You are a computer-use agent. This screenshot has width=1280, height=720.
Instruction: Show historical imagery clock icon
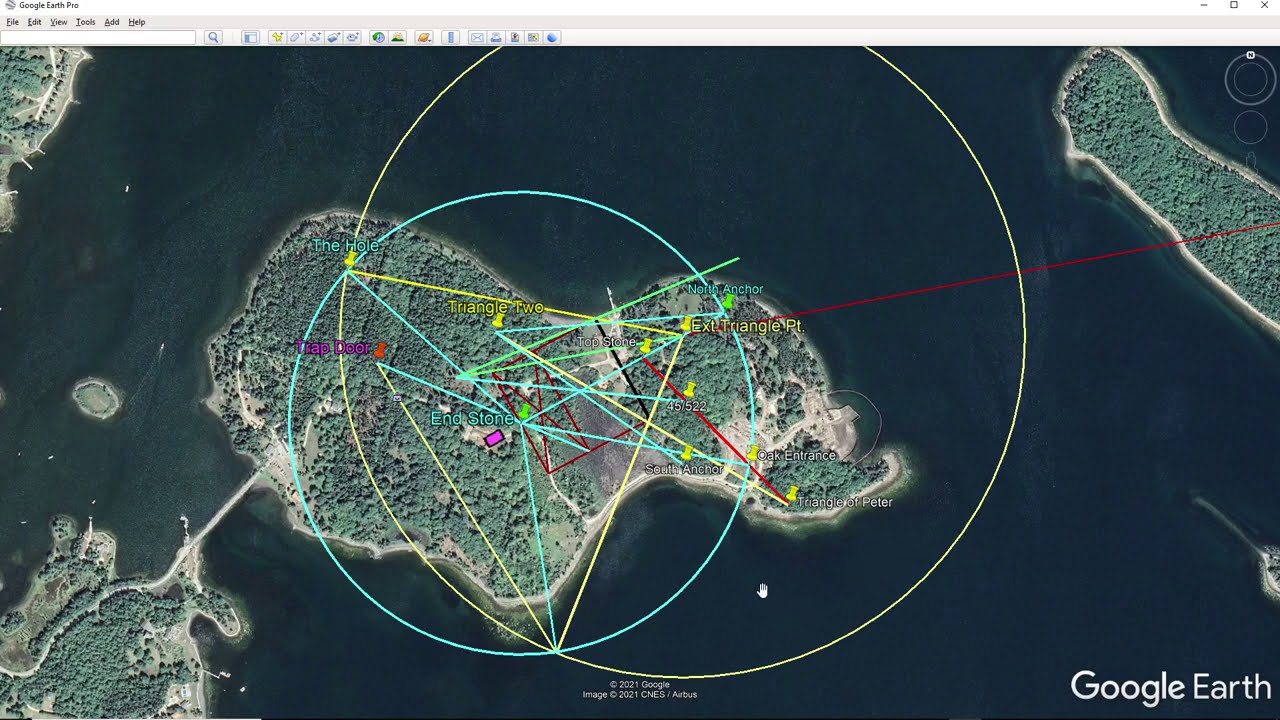point(378,37)
